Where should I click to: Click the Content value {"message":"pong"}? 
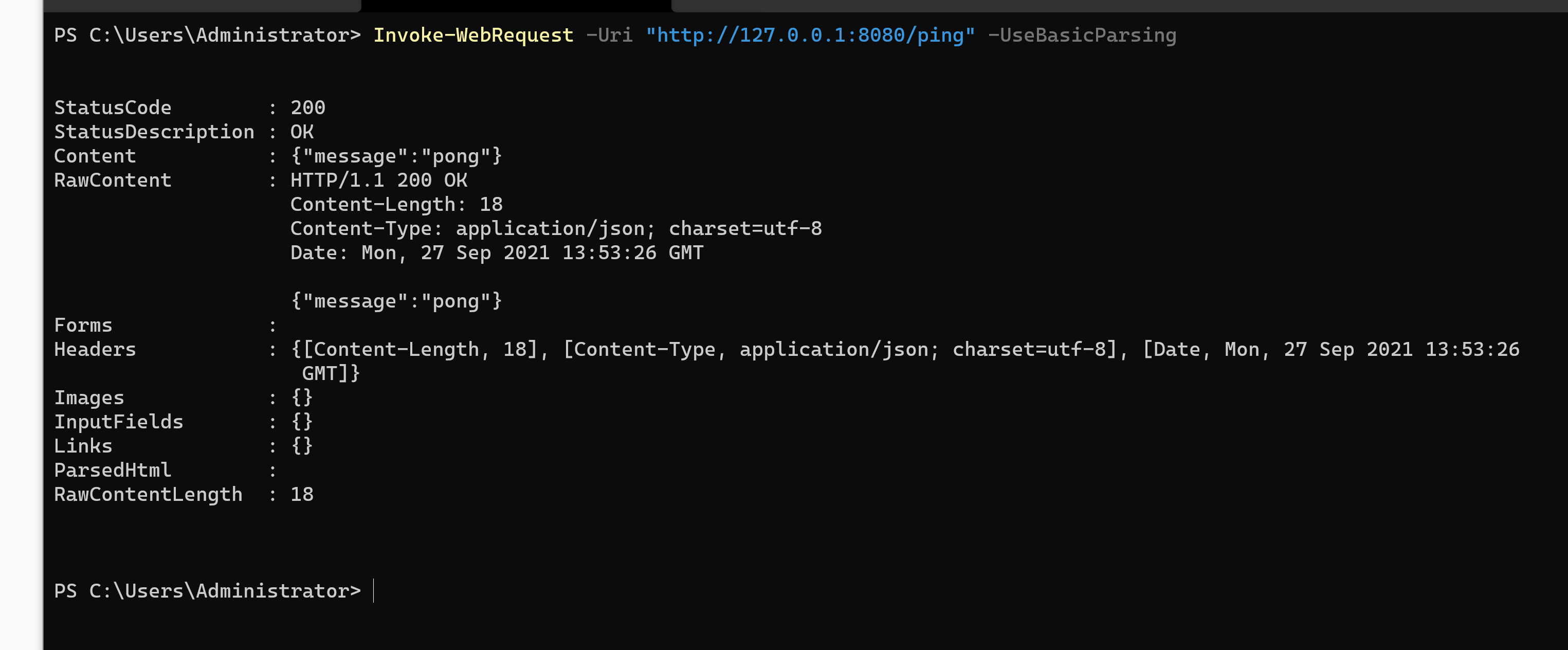396,156
